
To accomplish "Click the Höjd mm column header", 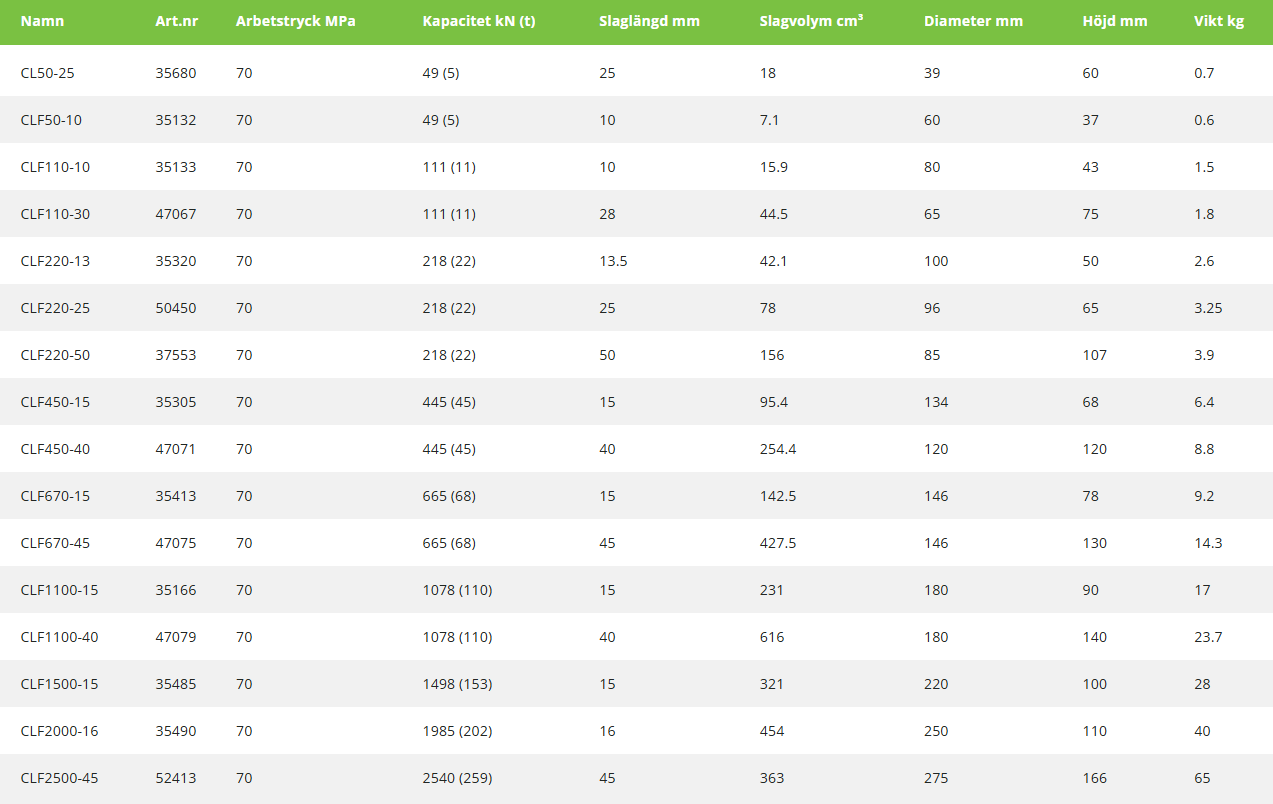I will click(1115, 21).
